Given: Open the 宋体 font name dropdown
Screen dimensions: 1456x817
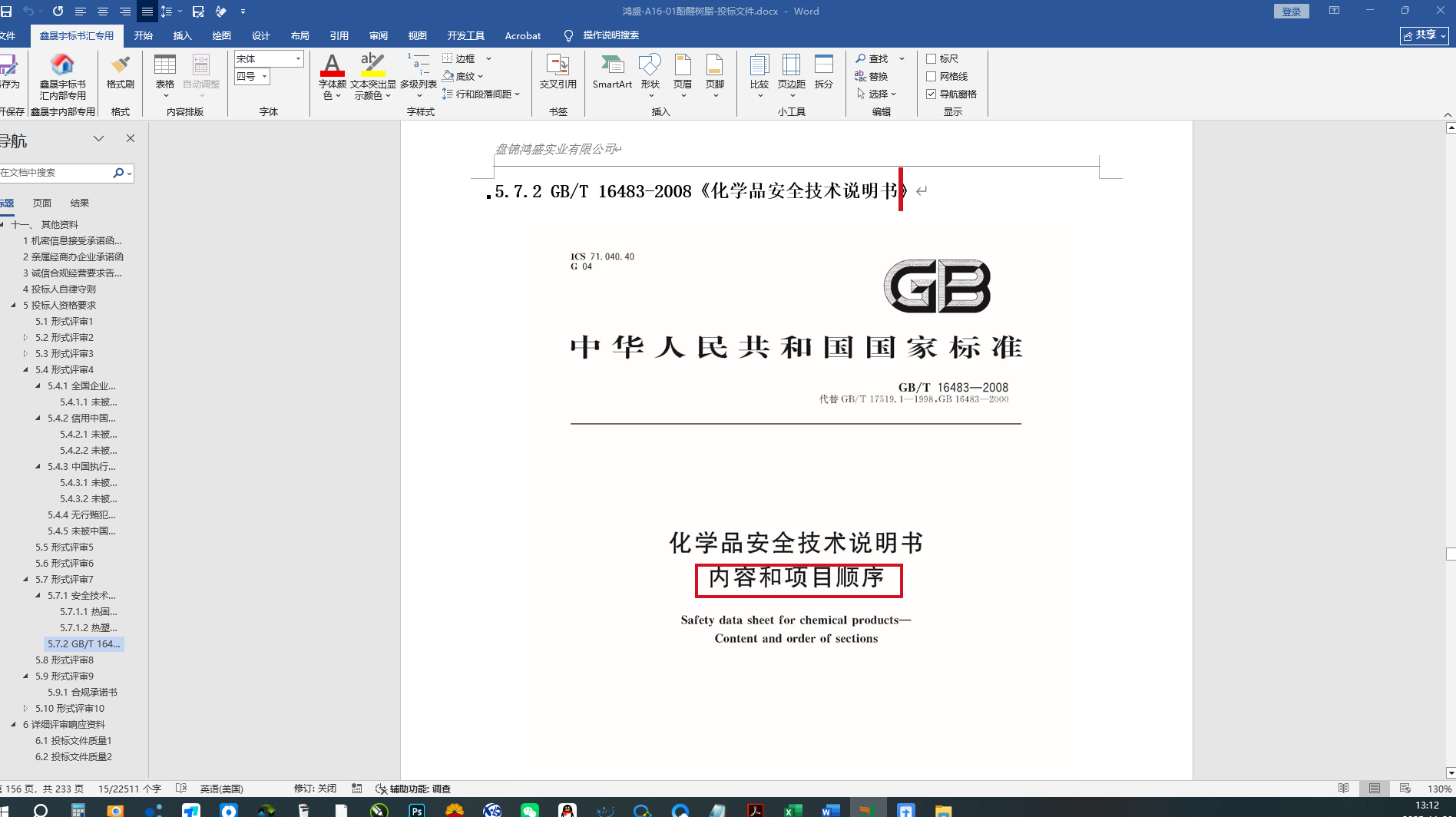Looking at the screenshot, I should [298, 59].
